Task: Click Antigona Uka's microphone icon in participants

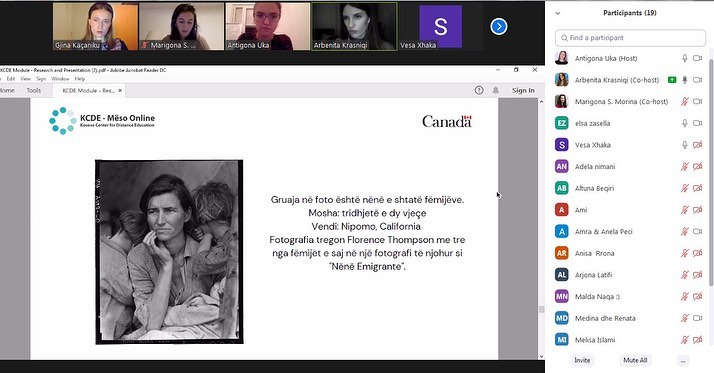Action: [x=684, y=58]
